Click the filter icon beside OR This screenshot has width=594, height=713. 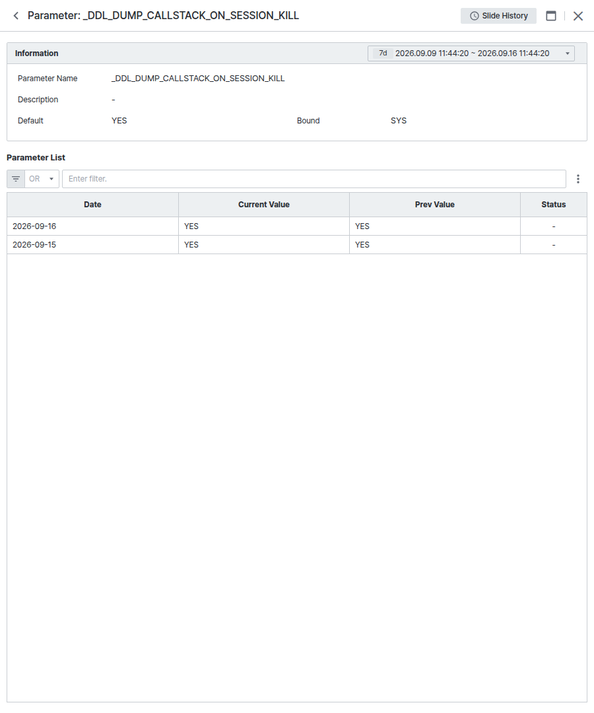(x=16, y=179)
